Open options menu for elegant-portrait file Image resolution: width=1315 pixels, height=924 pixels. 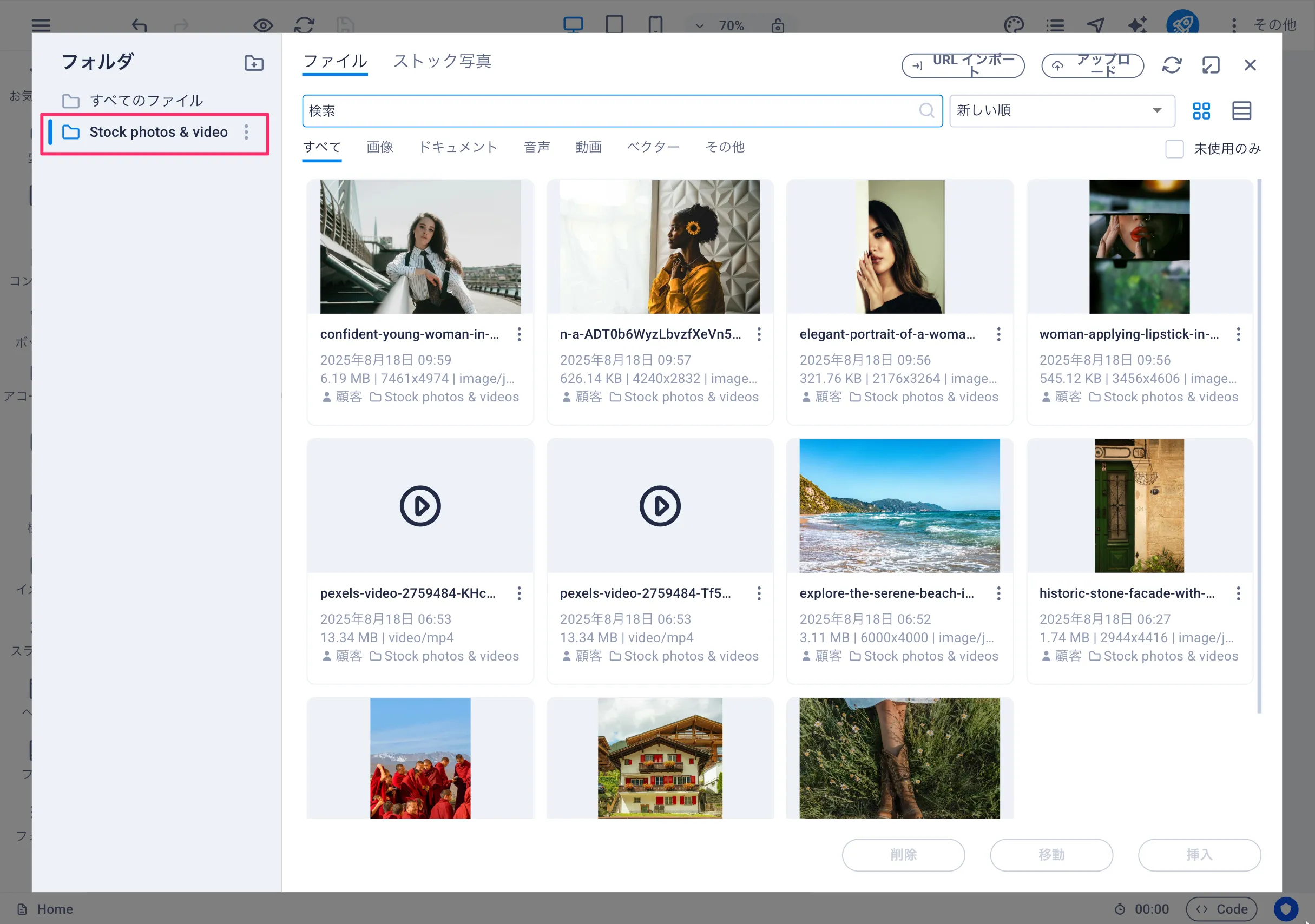click(998, 334)
